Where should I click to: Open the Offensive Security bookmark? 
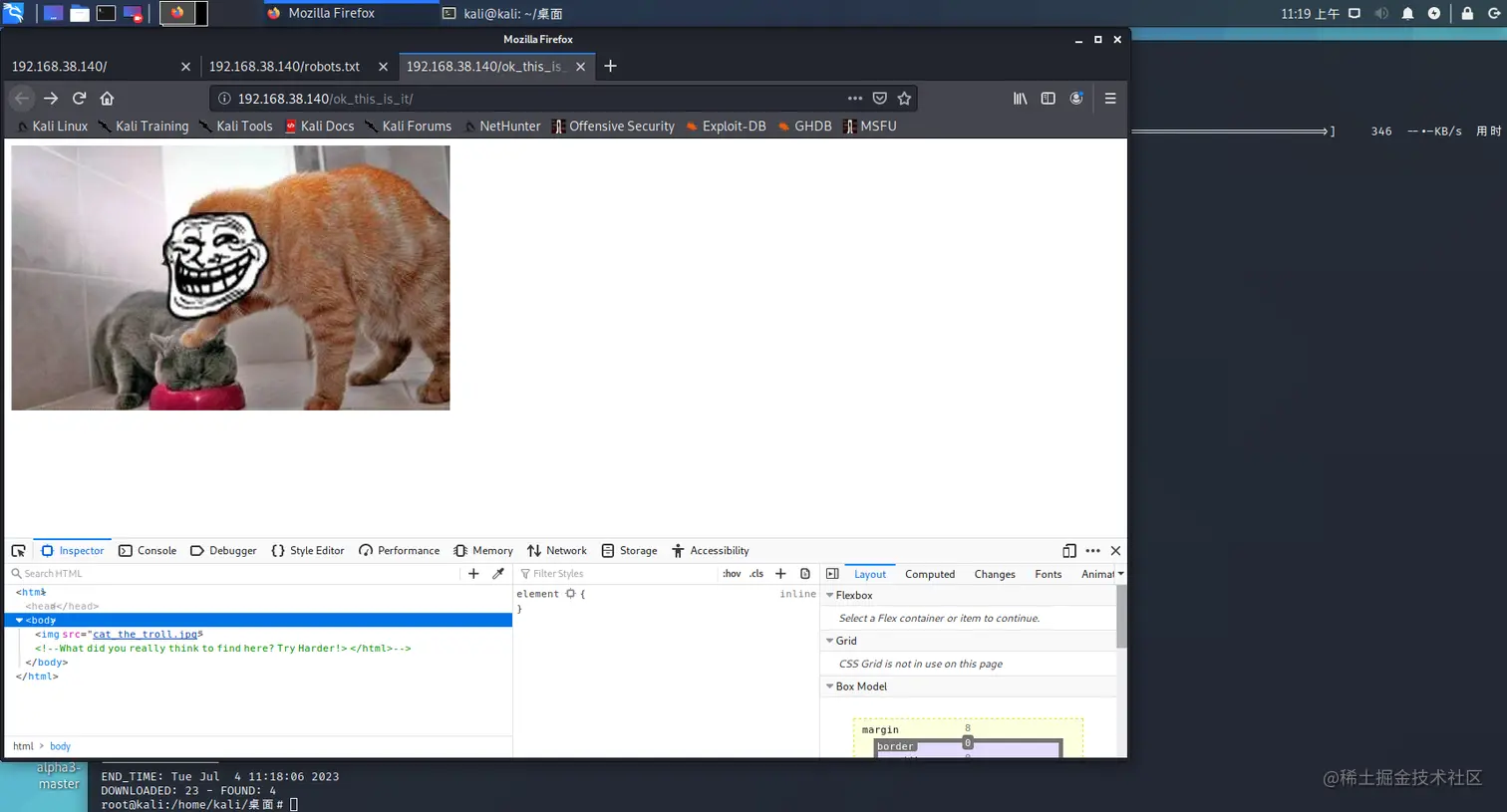coord(613,127)
